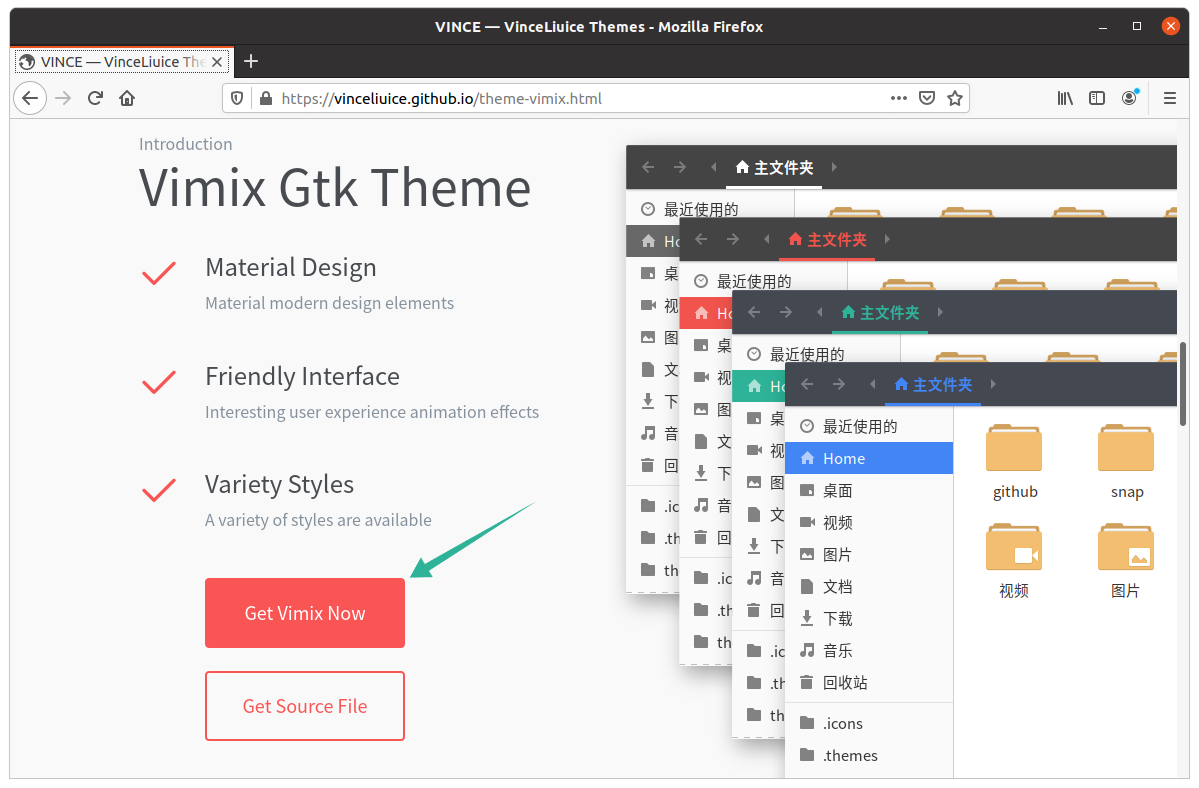Viewport: 1199px width, 788px height.
Task: Open .themes folder bookmark
Action: pyautogui.click(x=869, y=756)
